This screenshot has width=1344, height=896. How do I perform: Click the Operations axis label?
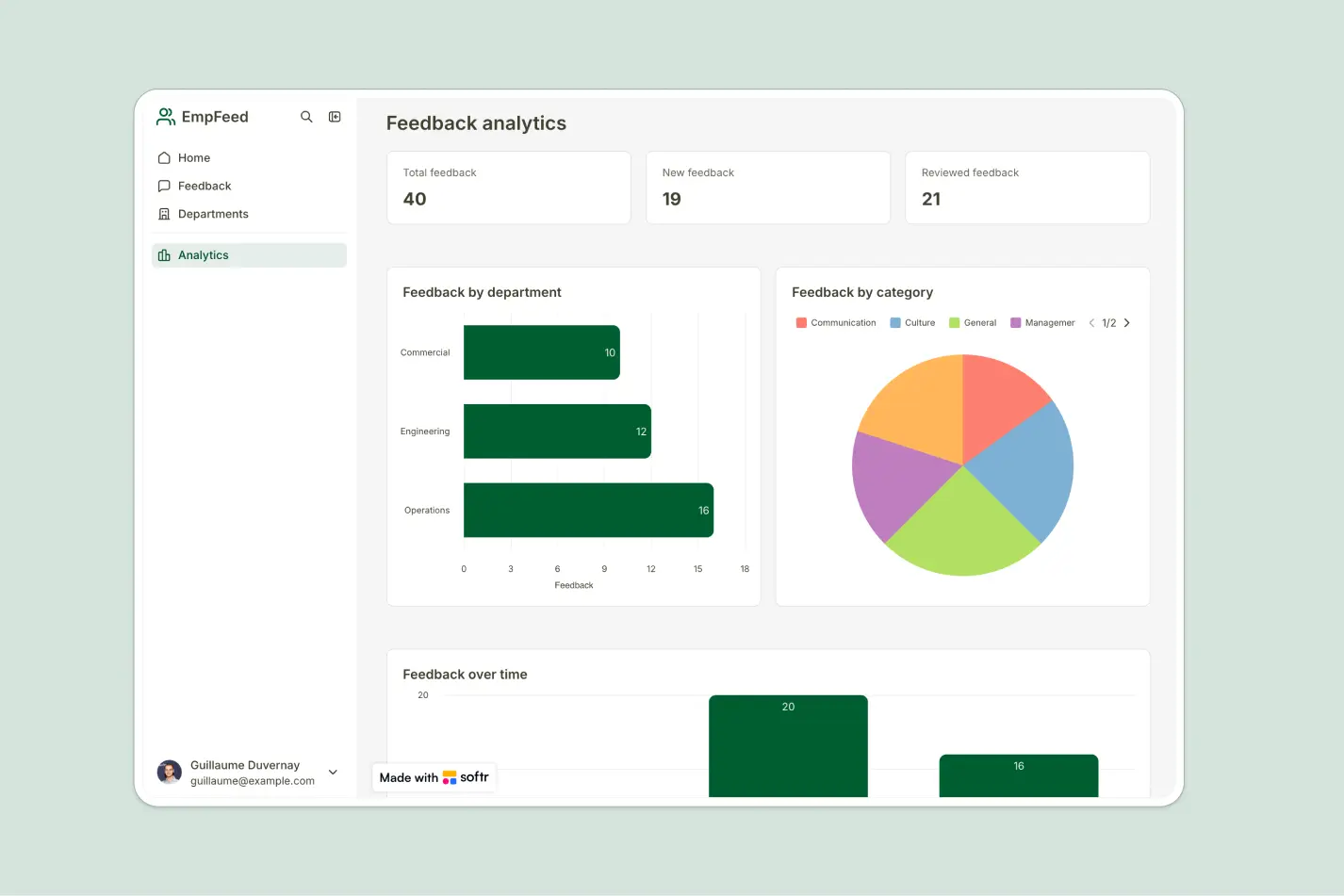click(427, 511)
